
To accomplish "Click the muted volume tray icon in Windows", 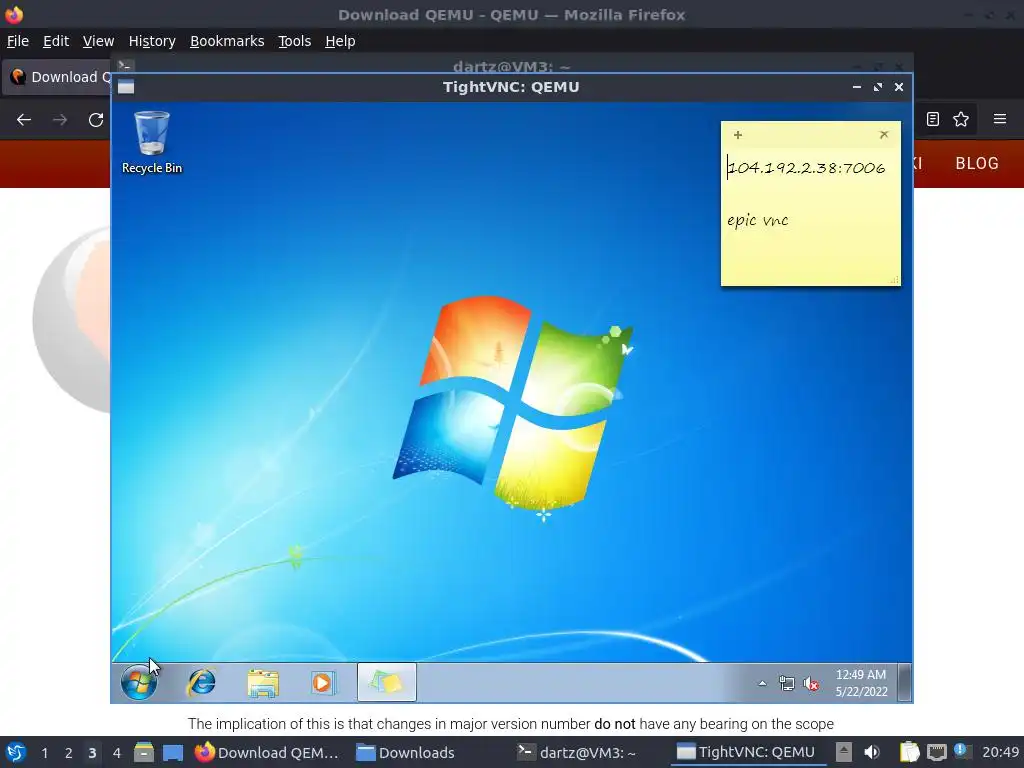I will point(811,684).
